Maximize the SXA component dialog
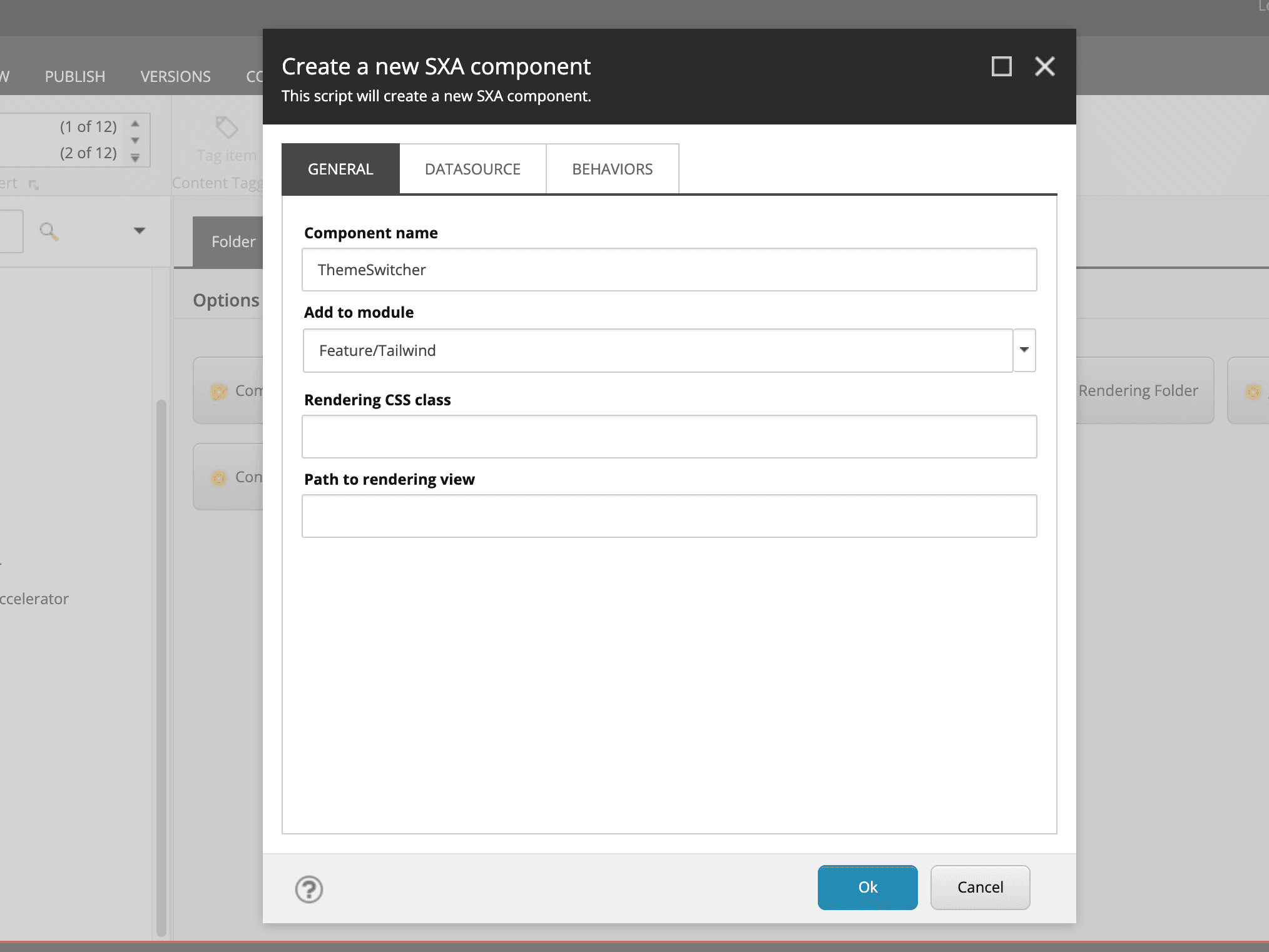1269x952 pixels. (x=1001, y=66)
